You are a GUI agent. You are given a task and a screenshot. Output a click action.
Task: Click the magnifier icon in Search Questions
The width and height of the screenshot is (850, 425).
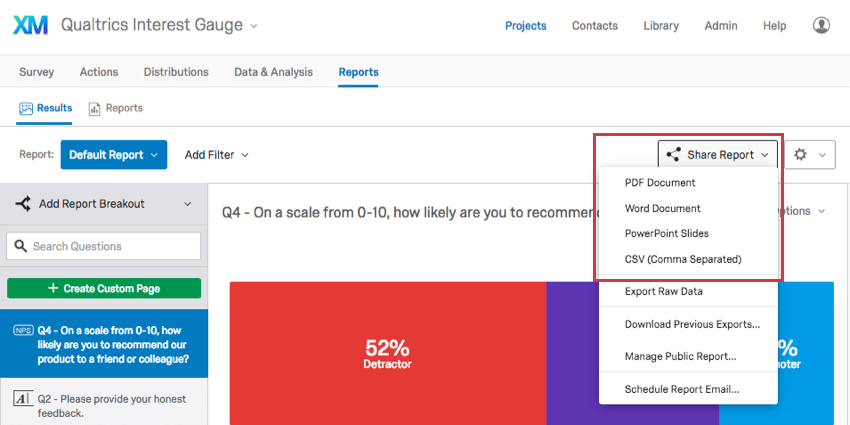pos(21,246)
